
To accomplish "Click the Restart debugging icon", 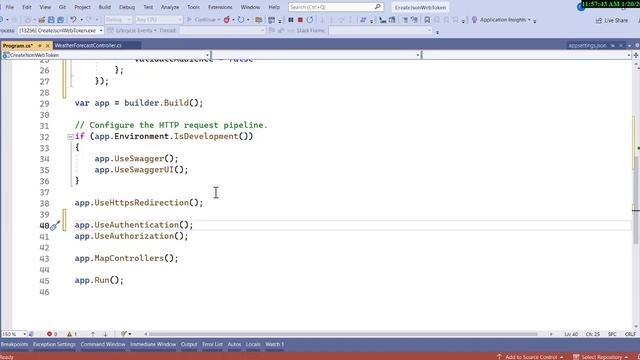I will 310,20.
